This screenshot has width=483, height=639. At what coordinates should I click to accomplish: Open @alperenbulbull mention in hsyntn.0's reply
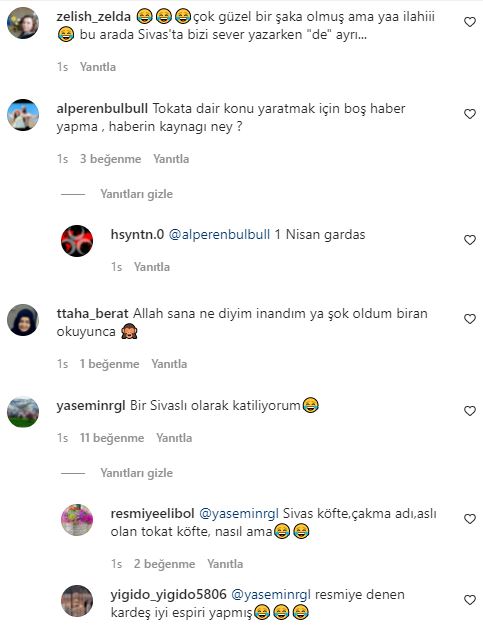(x=219, y=235)
